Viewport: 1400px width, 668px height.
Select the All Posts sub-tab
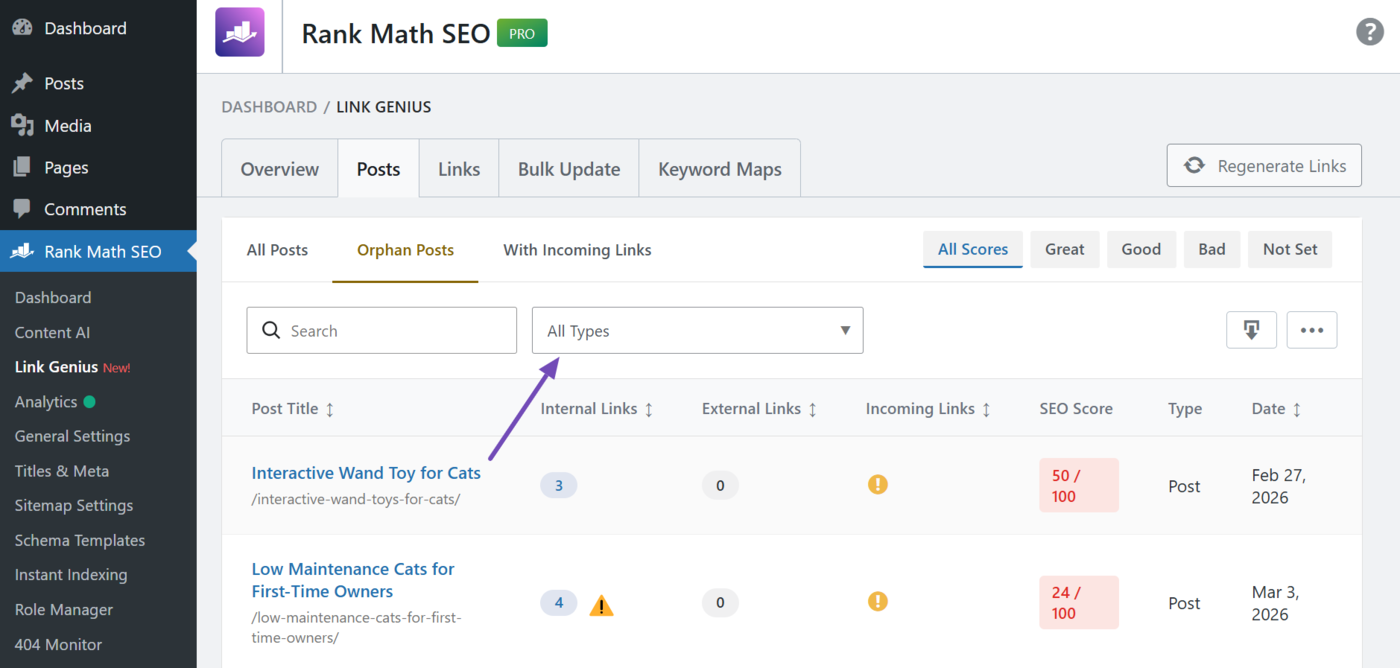click(277, 250)
